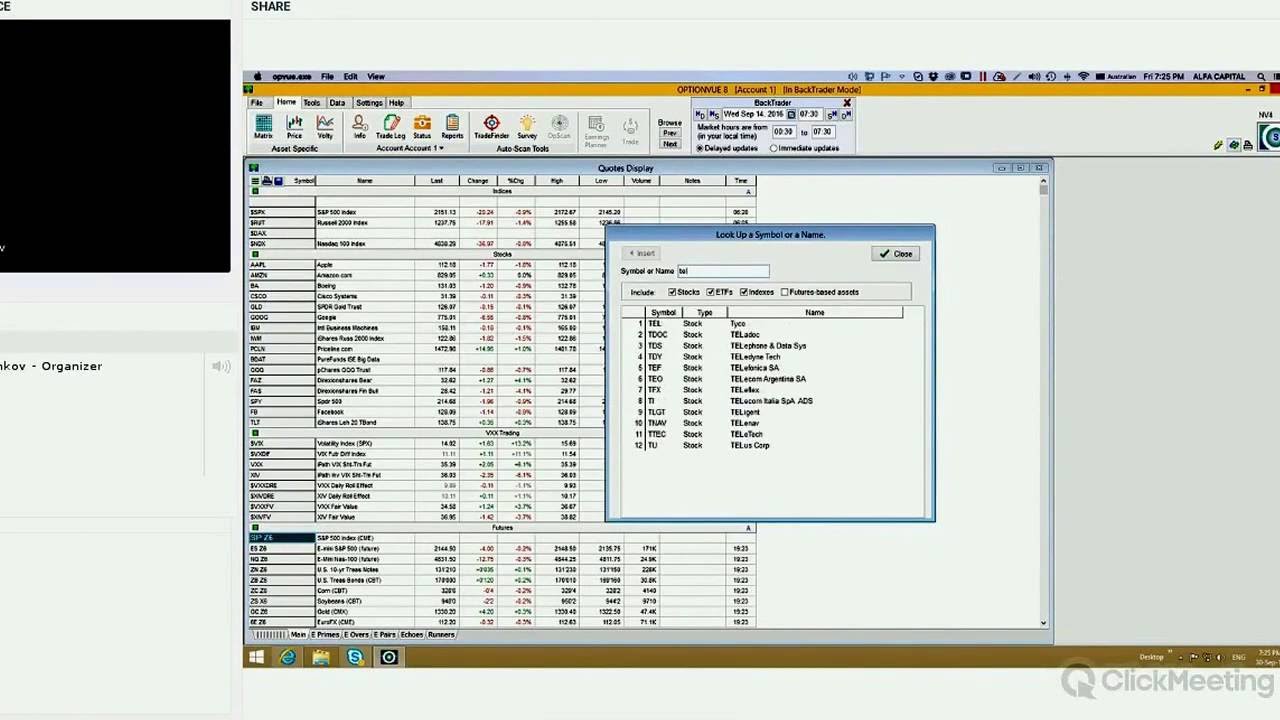Click the Insert button in the lookup dialog
Viewport: 1280px width, 720px height.
(x=641, y=254)
